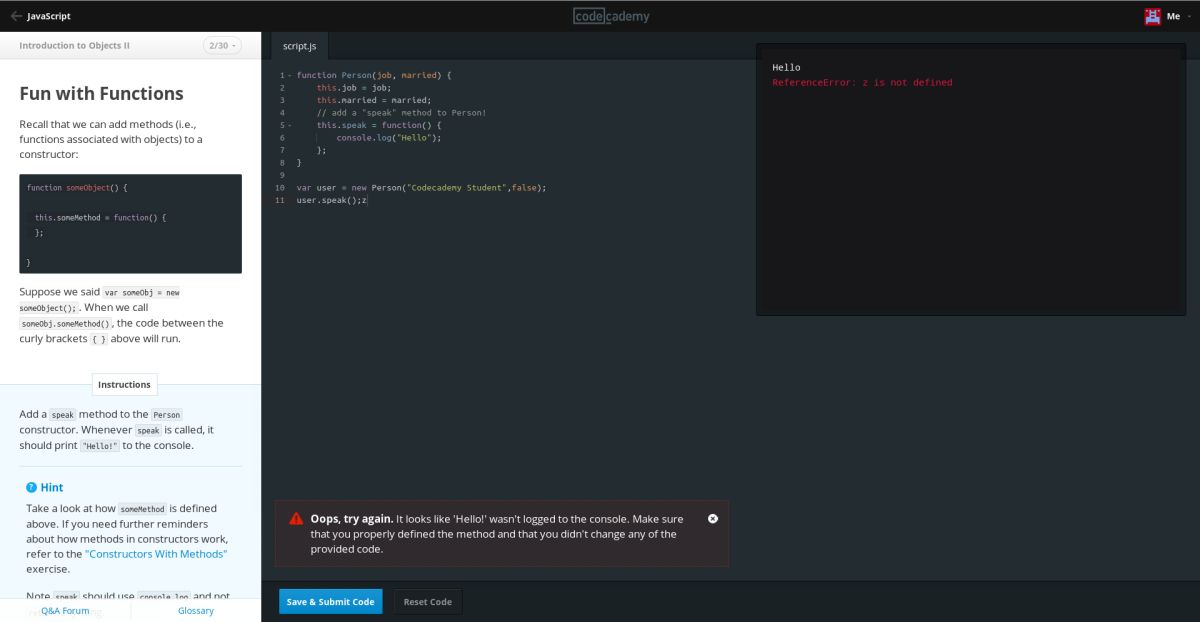Click the Hint question mark icon
The width and height of the screenshot is (1200, 622).
pyautogui.click(x=32, y=487)
